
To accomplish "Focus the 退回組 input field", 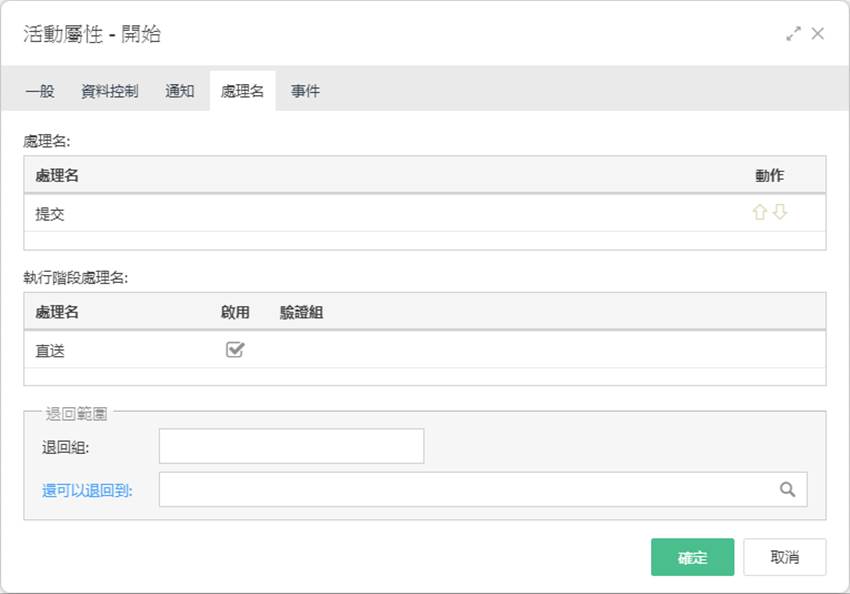I will coord(291,446).
